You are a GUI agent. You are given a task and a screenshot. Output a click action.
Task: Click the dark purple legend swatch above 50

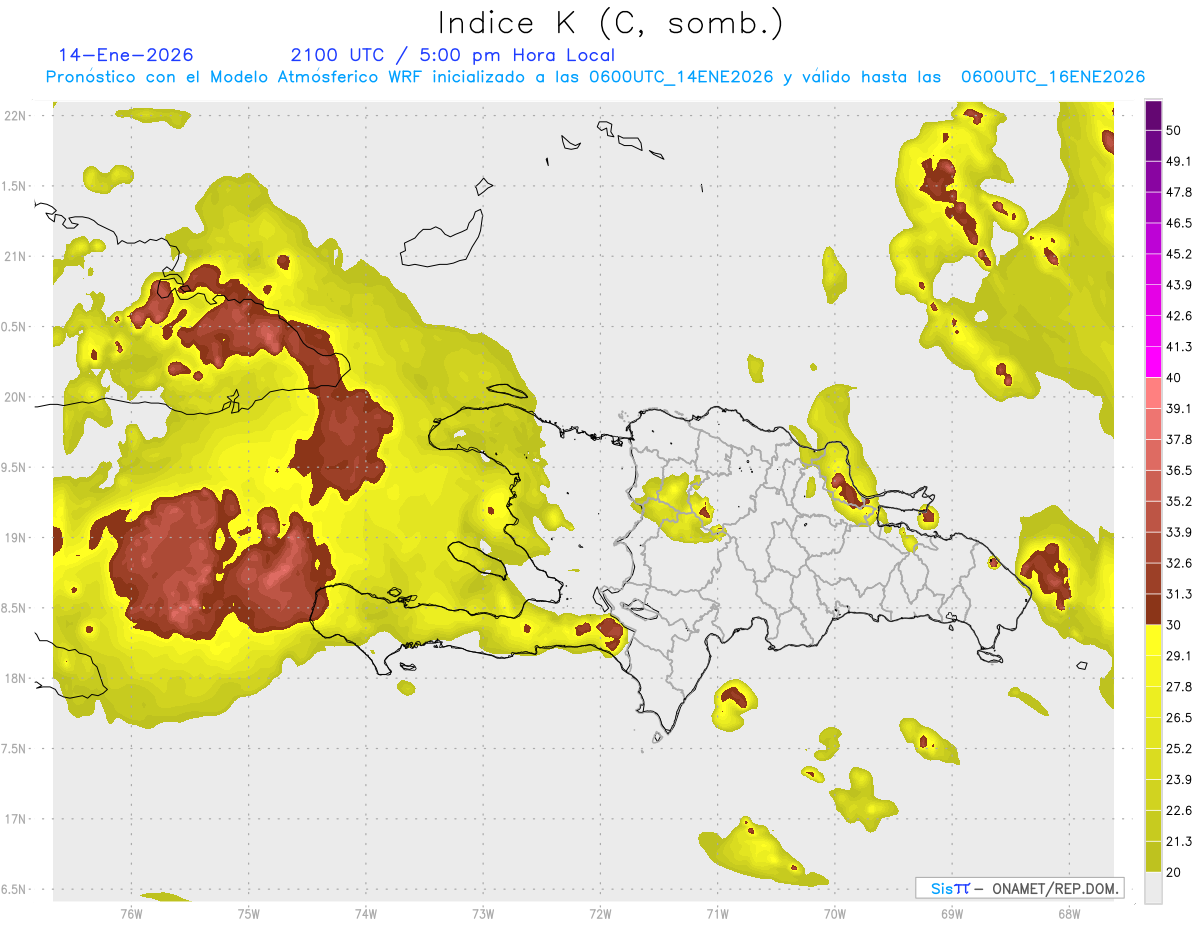coord(1154,116)
